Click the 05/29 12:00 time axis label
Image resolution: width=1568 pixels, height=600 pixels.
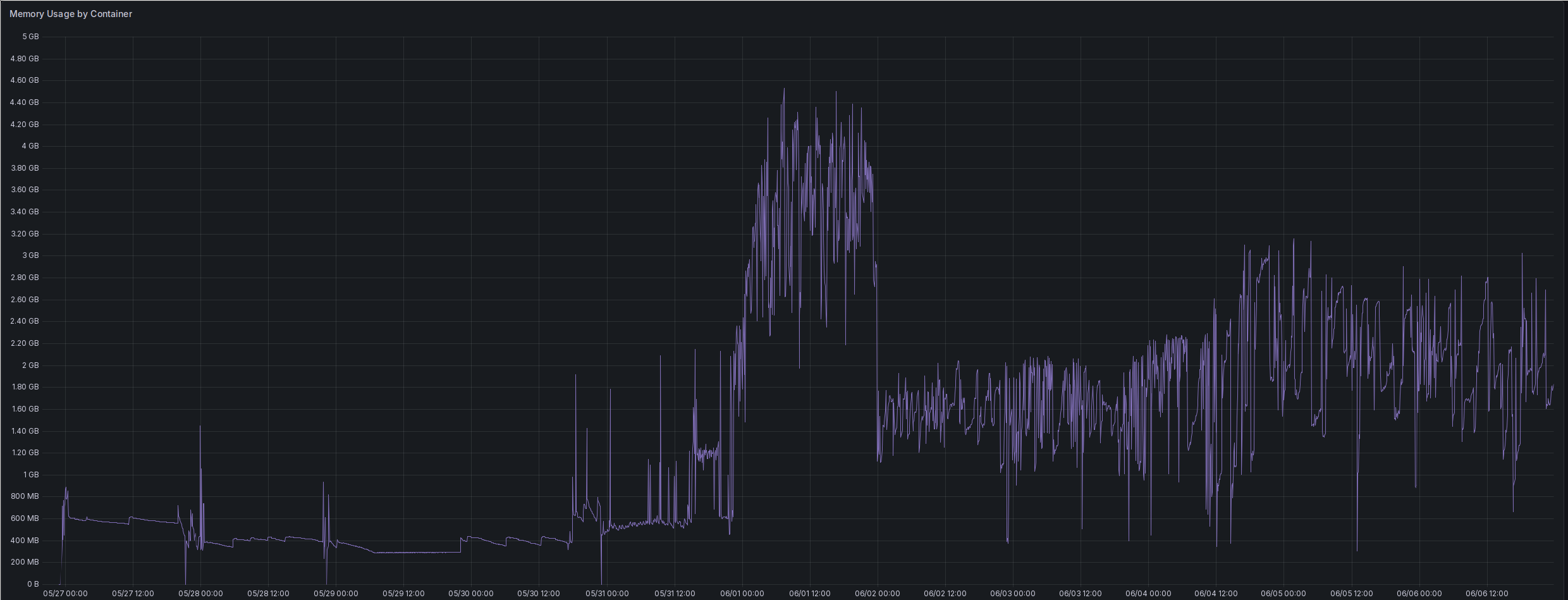403,594
